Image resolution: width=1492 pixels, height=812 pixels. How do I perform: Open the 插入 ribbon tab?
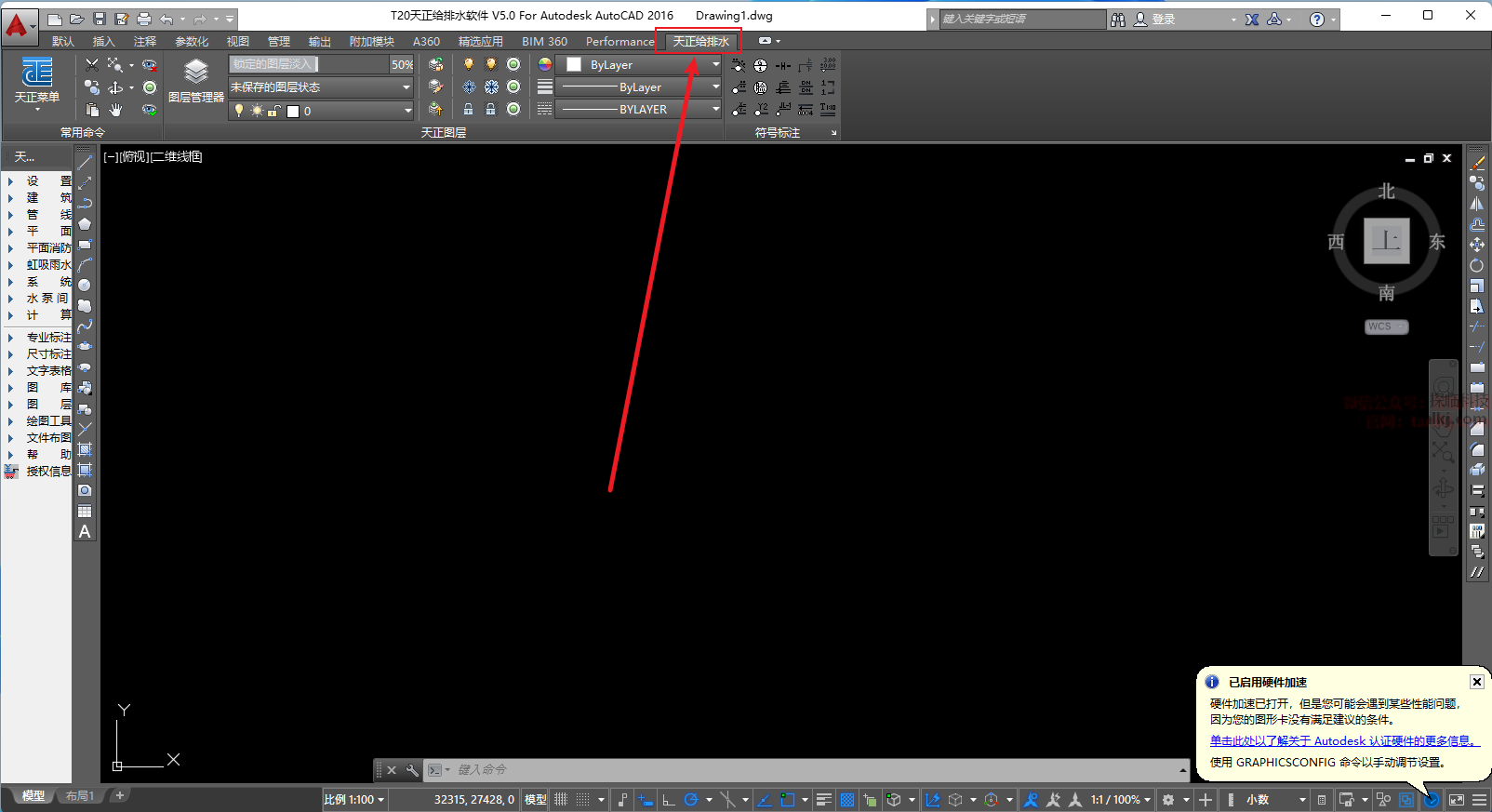coord(104,42)
